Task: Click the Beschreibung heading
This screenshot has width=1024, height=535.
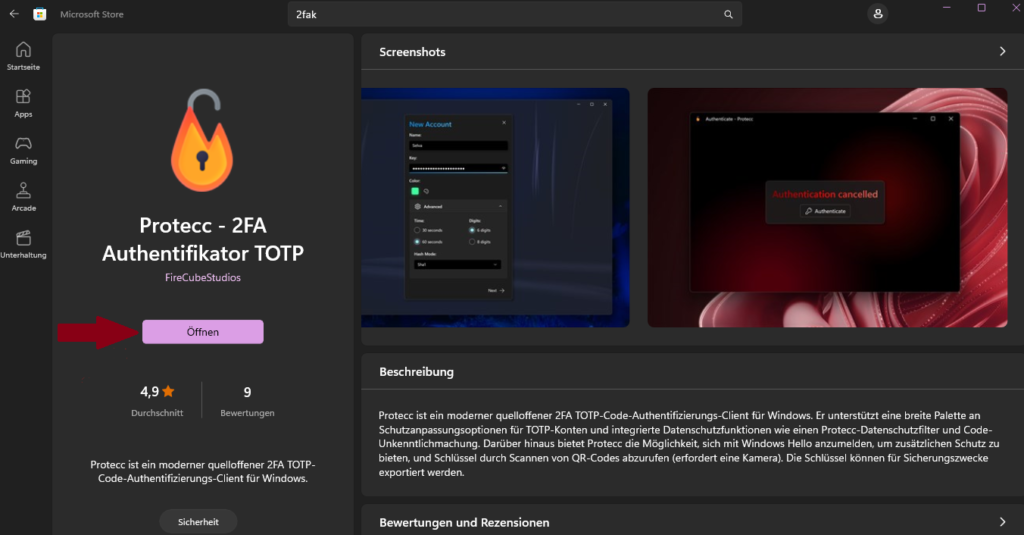Action: pos(417,372)
